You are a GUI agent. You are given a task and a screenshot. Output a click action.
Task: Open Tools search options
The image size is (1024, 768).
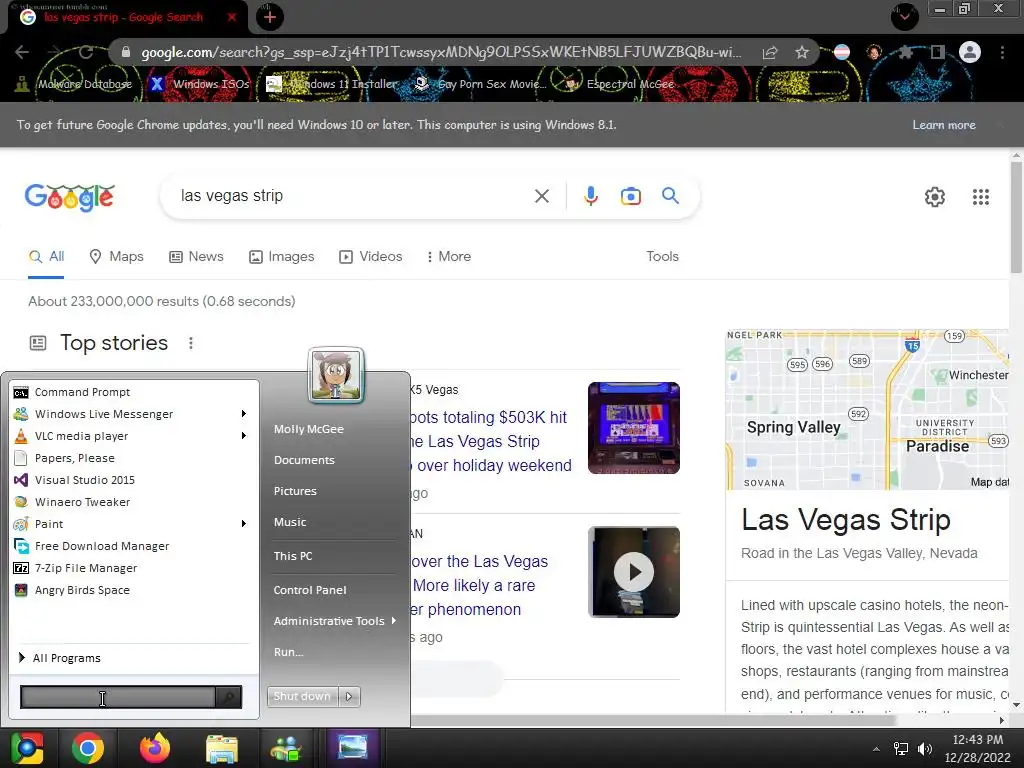tap(662, 257)
